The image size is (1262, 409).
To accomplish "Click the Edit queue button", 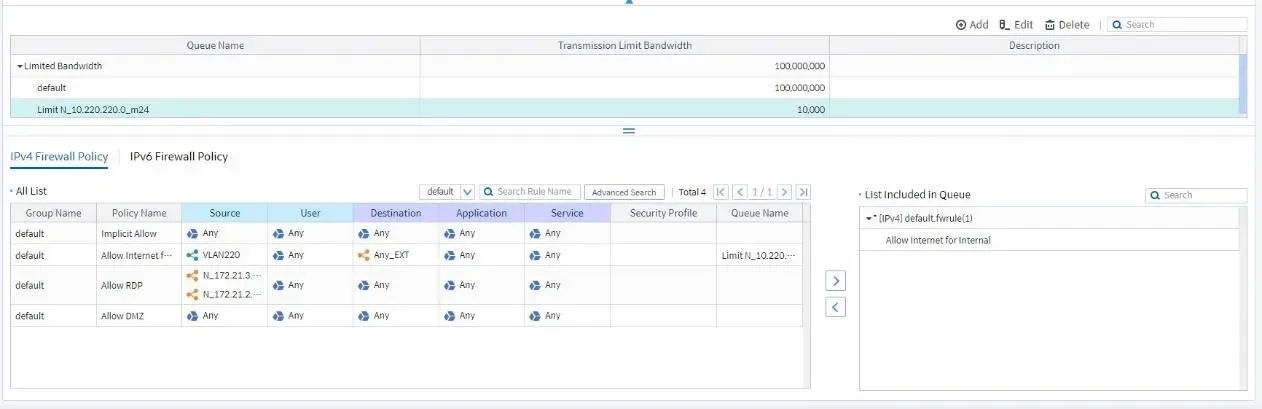I will [1016, 25].
